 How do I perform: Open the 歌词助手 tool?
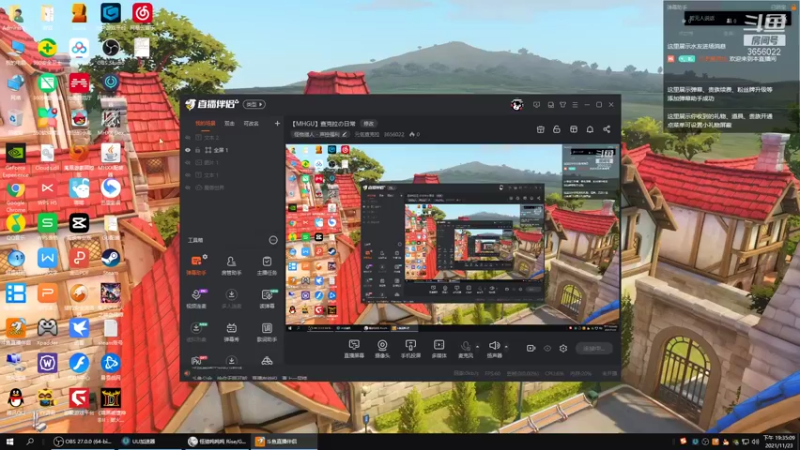[x=266, y=332]
